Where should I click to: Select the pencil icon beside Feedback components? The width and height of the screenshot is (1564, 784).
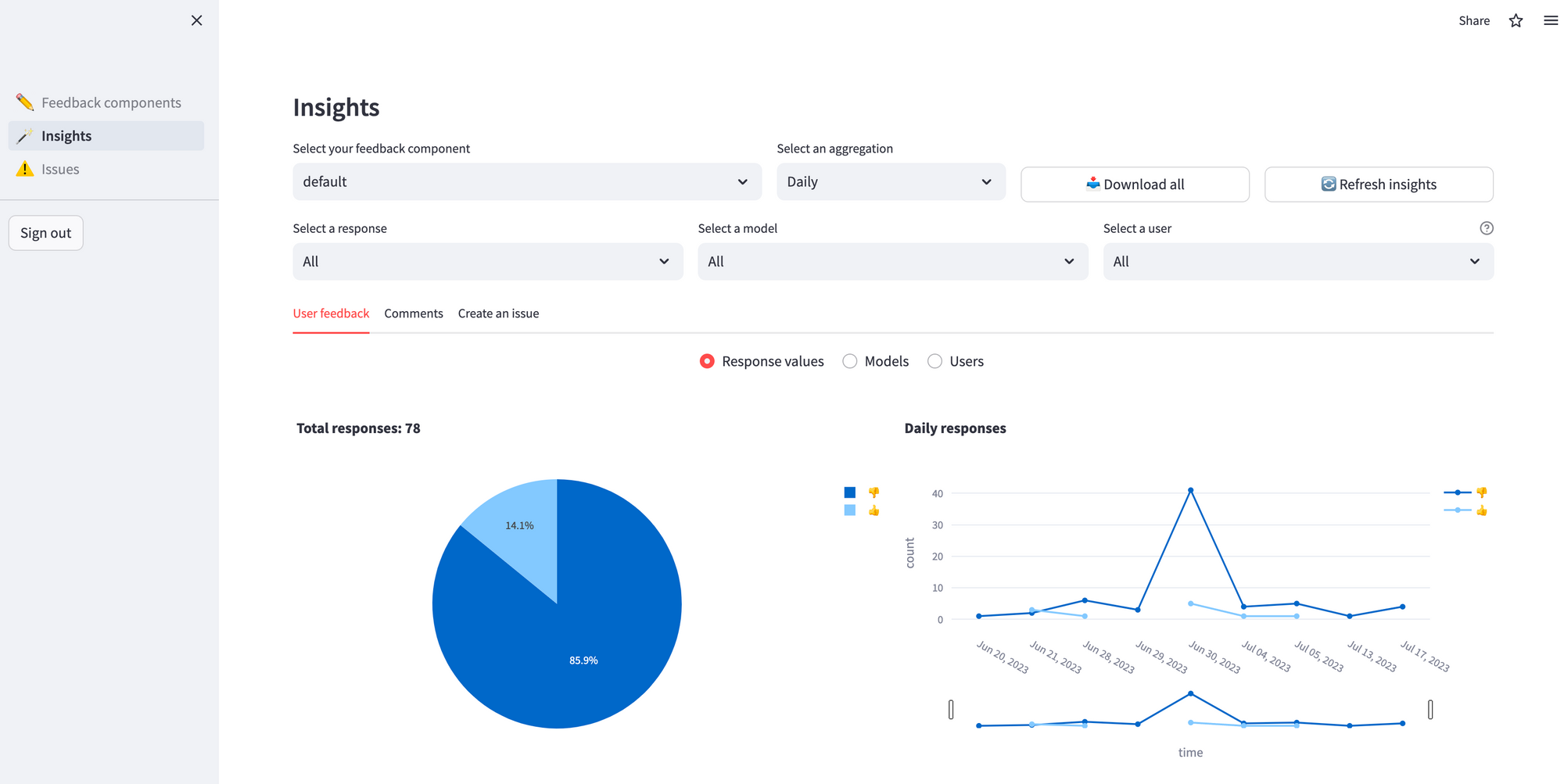pyautogui.click(x=23, y=102)
